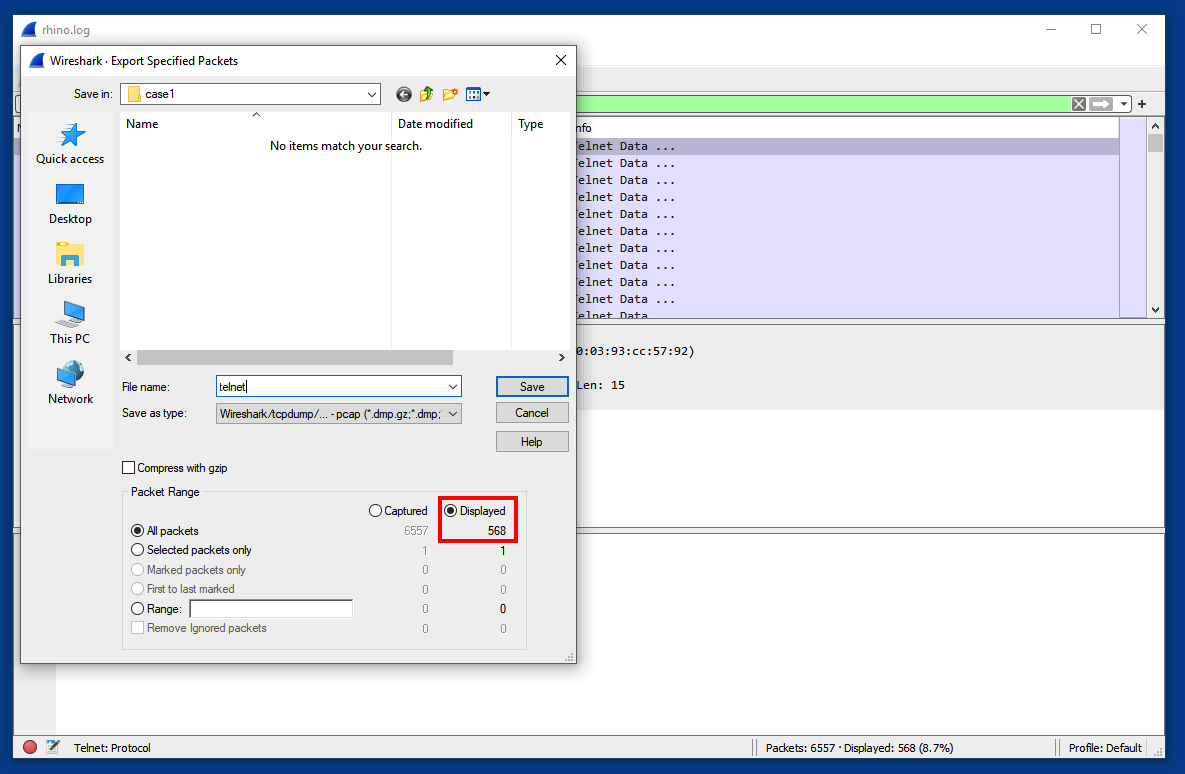Expand the Save as type dropdown
The height and width of the screenshot is (774, 1185).
point(453,413)
